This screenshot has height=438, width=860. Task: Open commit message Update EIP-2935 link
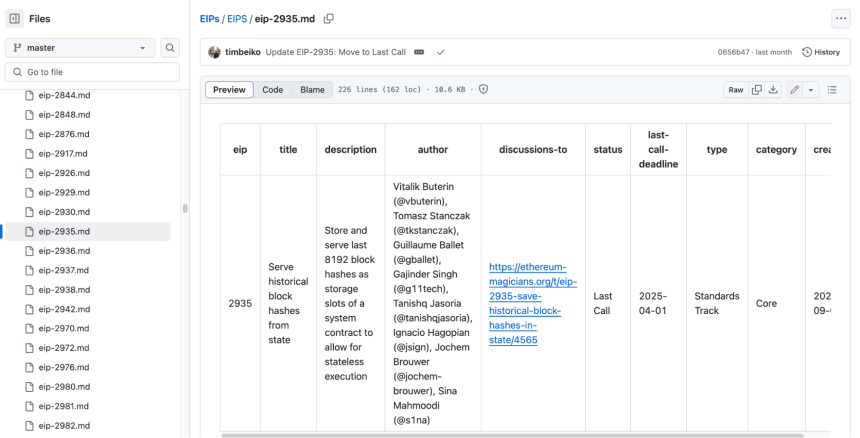pos(336,52)
